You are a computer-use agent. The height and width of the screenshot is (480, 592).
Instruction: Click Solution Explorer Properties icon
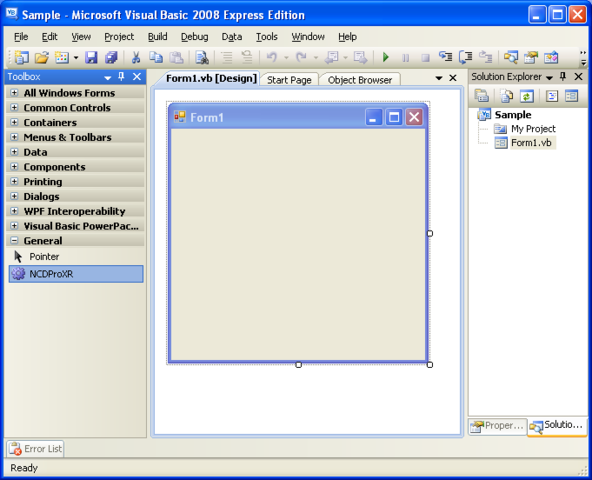pos(482,96)
